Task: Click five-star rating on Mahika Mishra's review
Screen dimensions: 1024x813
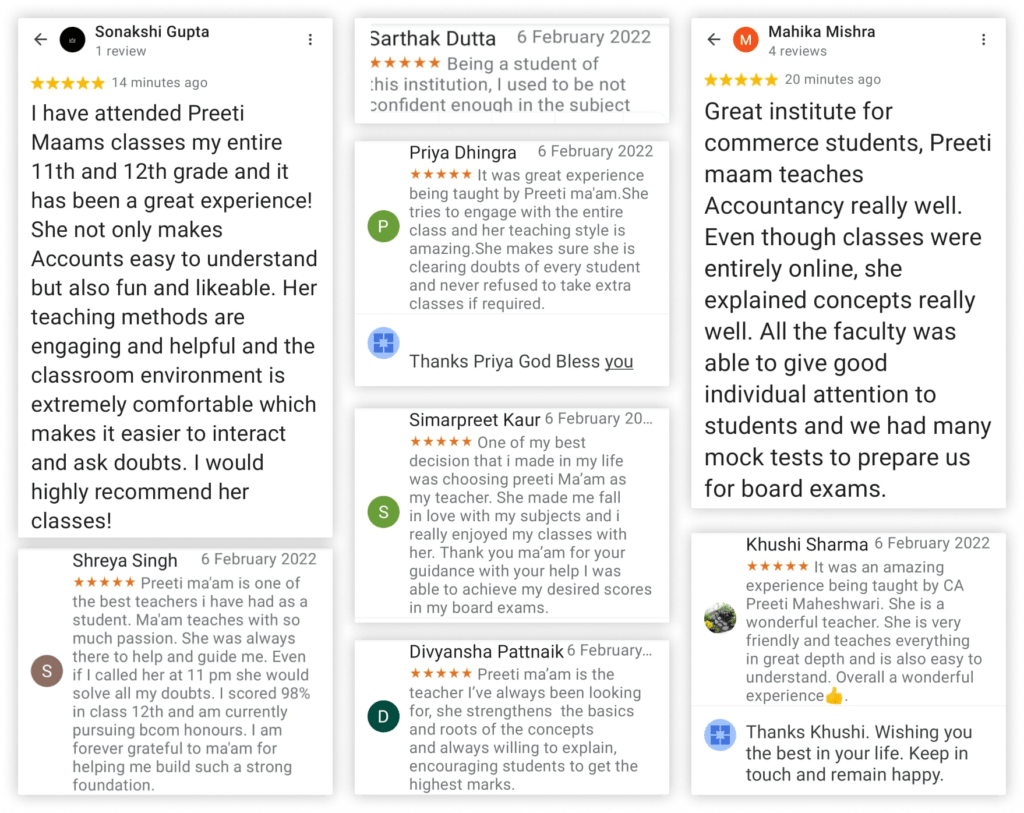Action: pyautogui.click(x=741, y=80)
